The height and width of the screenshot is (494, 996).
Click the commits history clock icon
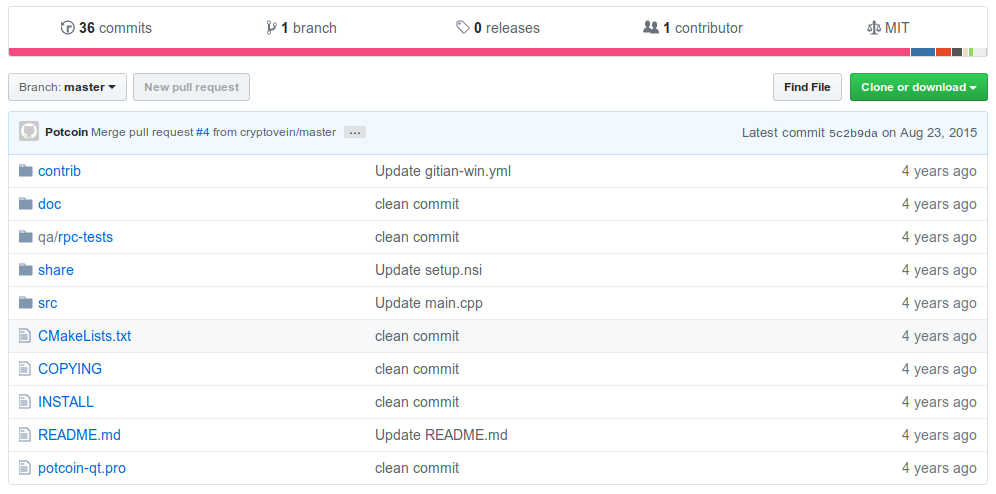point(67,28)
